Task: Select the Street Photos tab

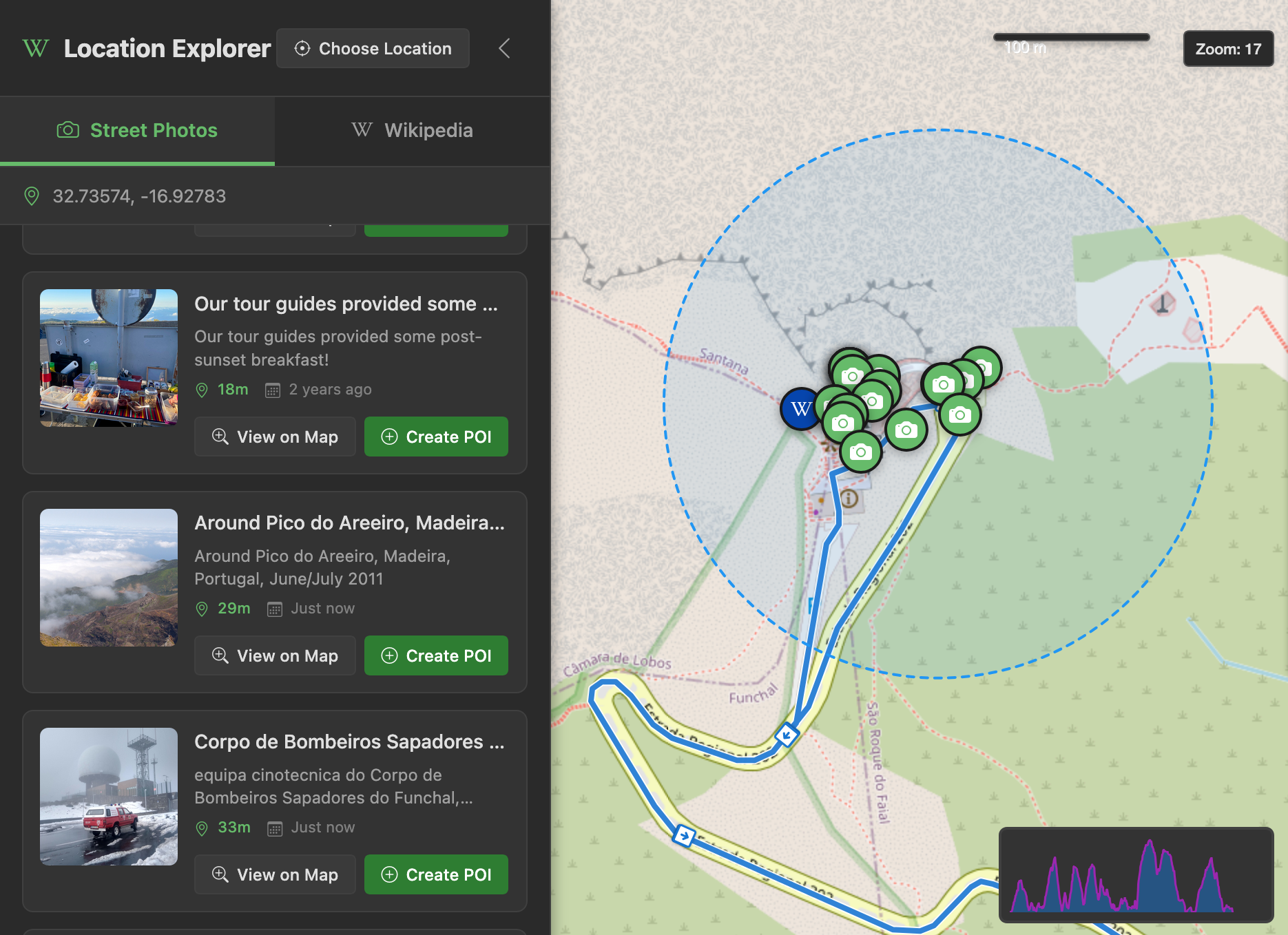Action: (x=153, y=130)
